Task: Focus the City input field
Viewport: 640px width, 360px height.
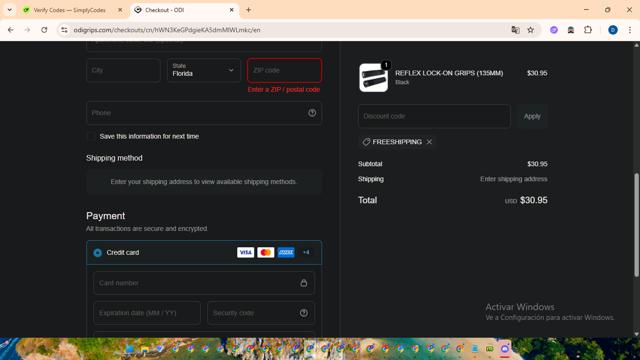Action: [x=123, y=70]
